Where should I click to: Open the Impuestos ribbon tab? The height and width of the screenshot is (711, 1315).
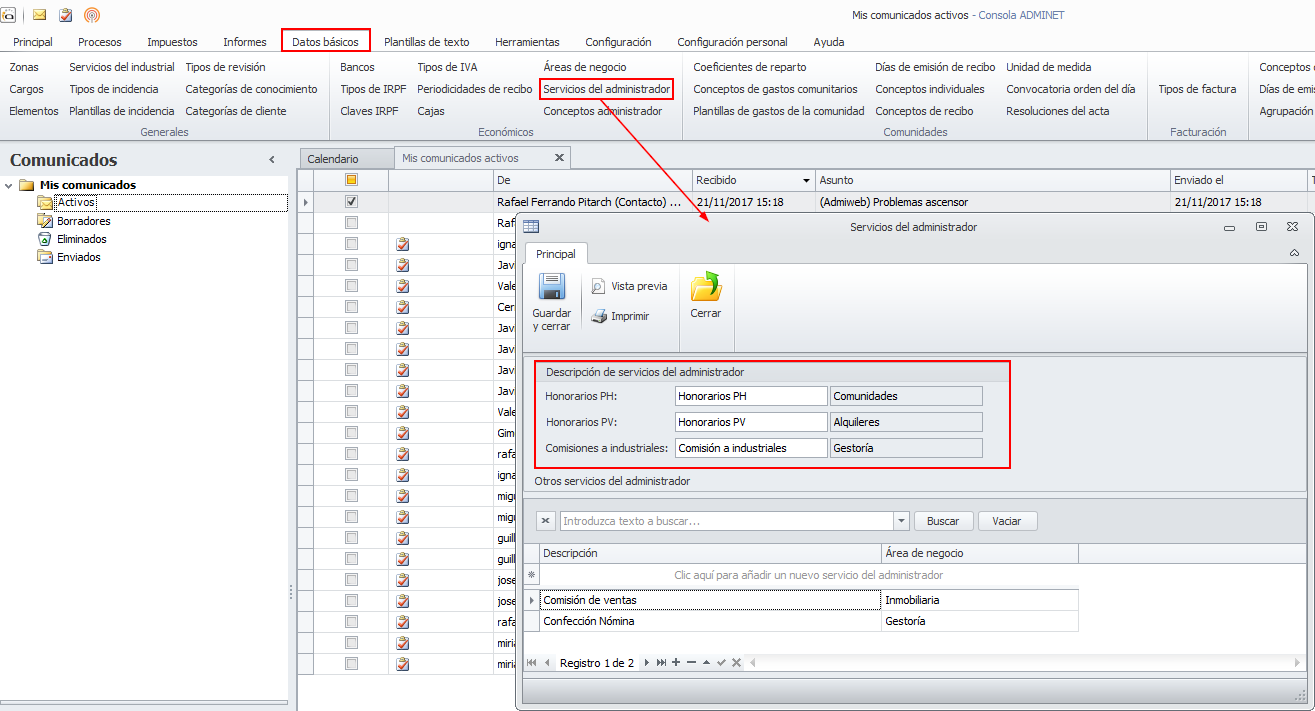[172, 42]
